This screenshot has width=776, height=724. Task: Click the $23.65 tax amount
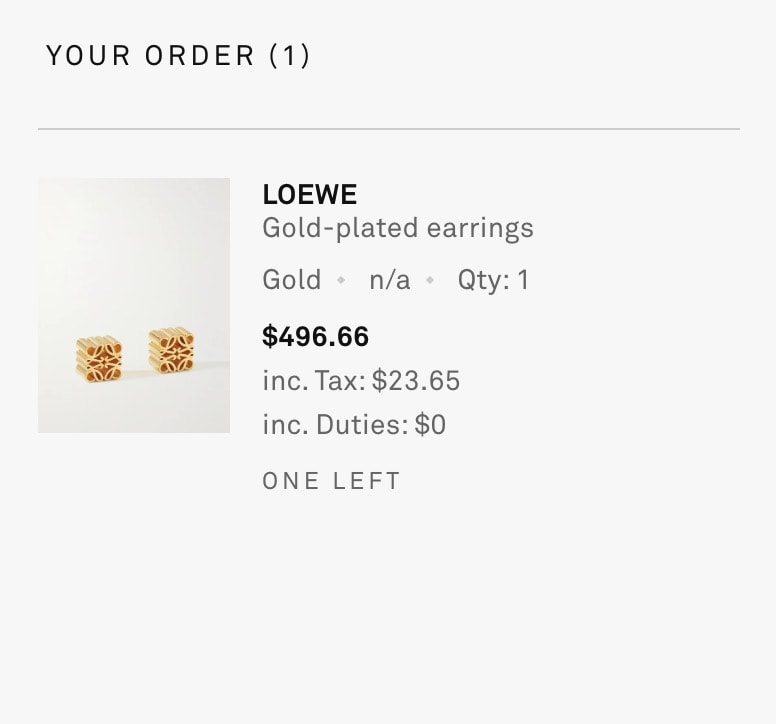416,381
